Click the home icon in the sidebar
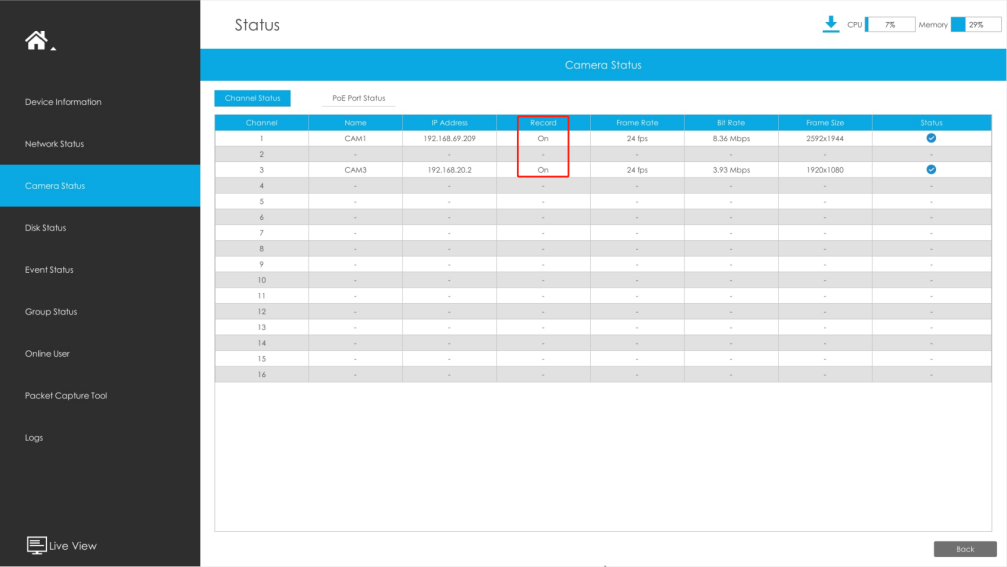1007x567 pixels. (37, 40)
